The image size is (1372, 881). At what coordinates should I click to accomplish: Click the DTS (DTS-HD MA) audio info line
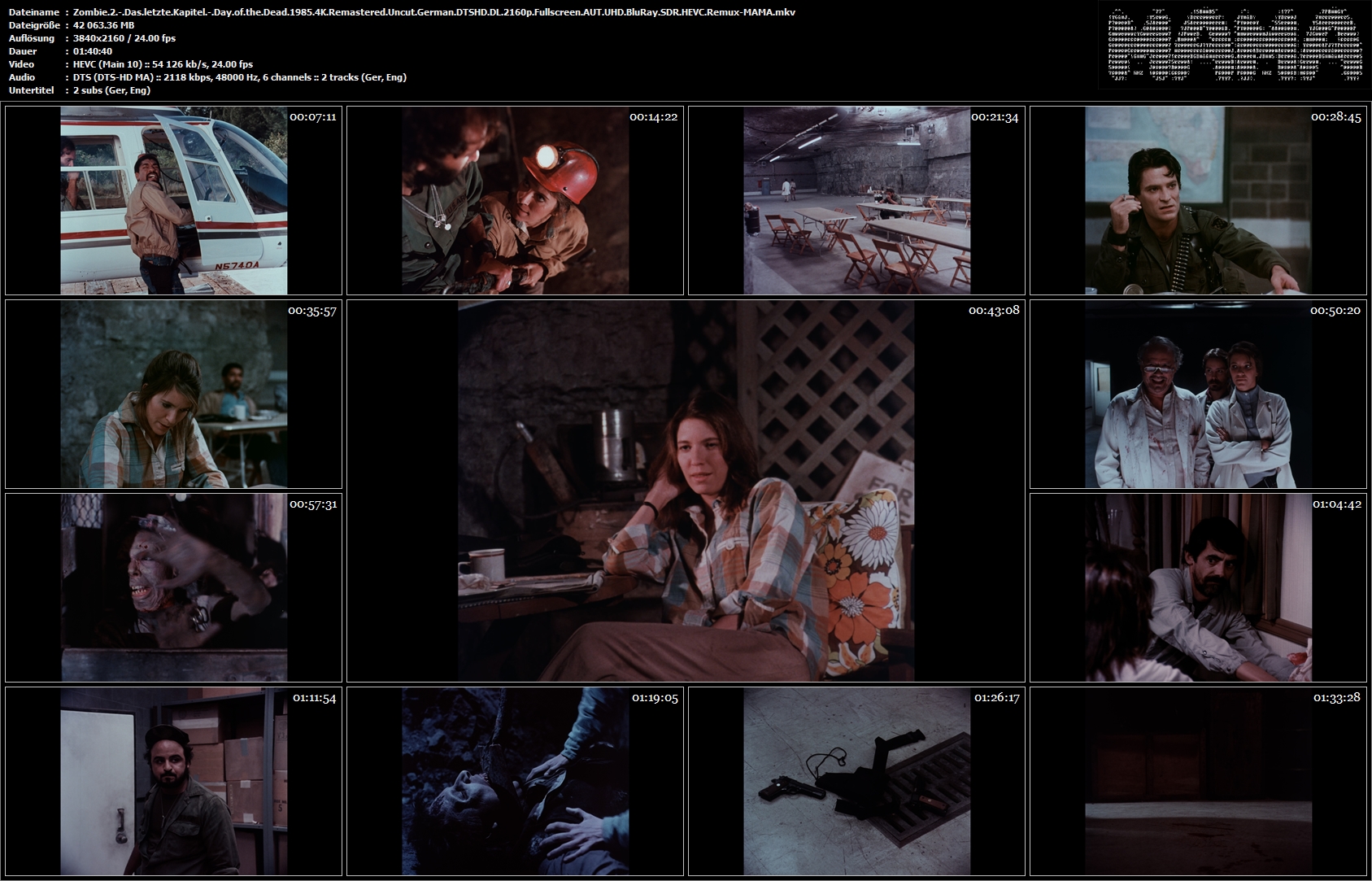(240, 77)
